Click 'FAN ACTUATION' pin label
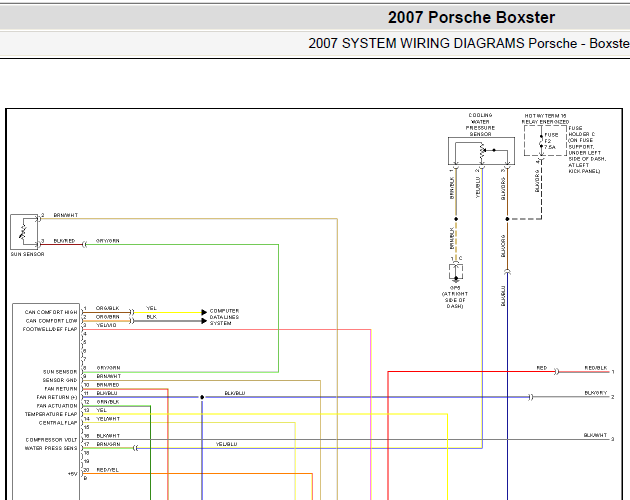 57,406
